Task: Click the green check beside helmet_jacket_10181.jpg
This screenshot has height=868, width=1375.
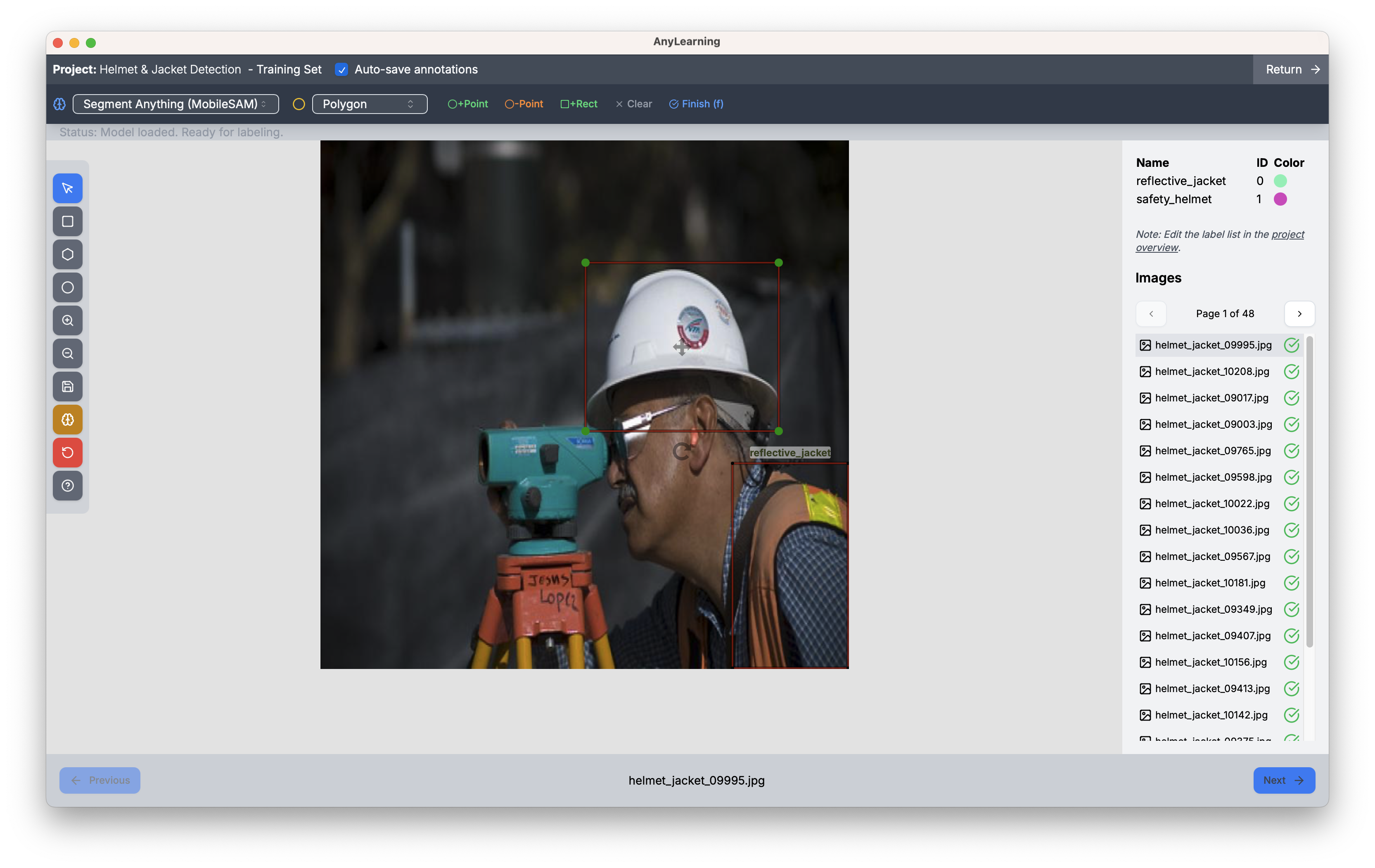Action: 1291,583
